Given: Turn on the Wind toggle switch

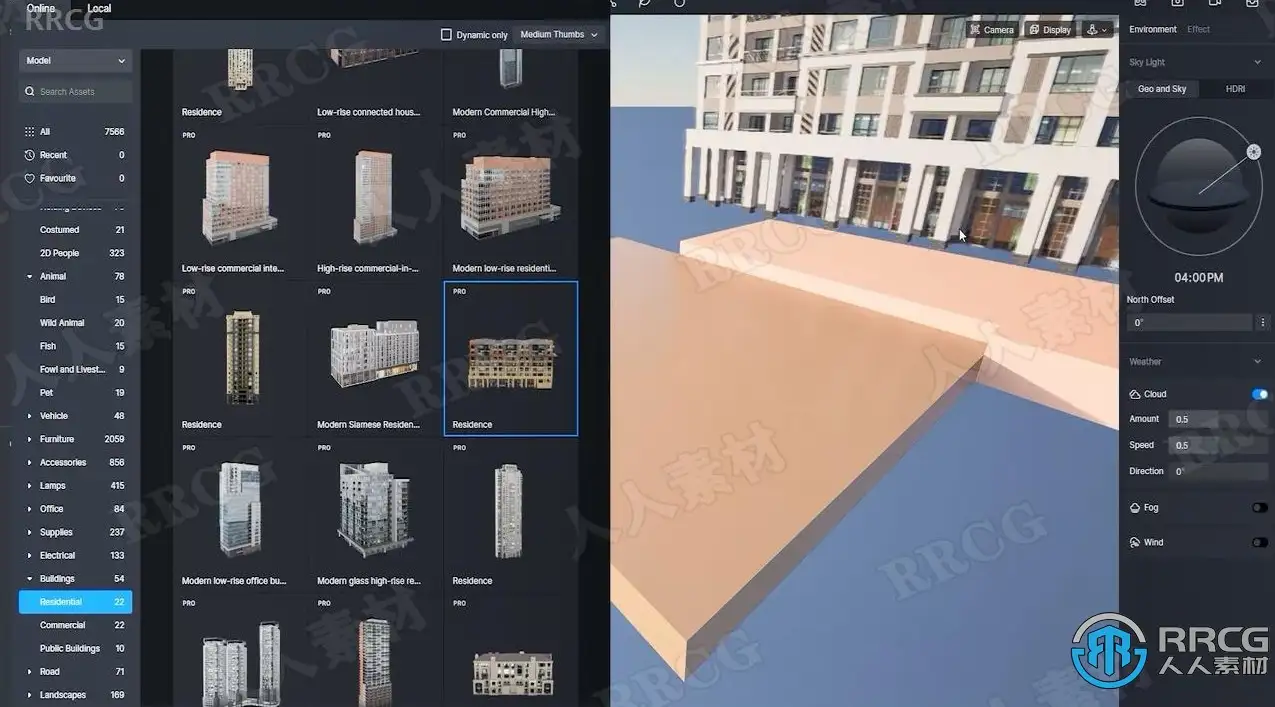Looking at the screenshot, I should (x=1259, y=542).
